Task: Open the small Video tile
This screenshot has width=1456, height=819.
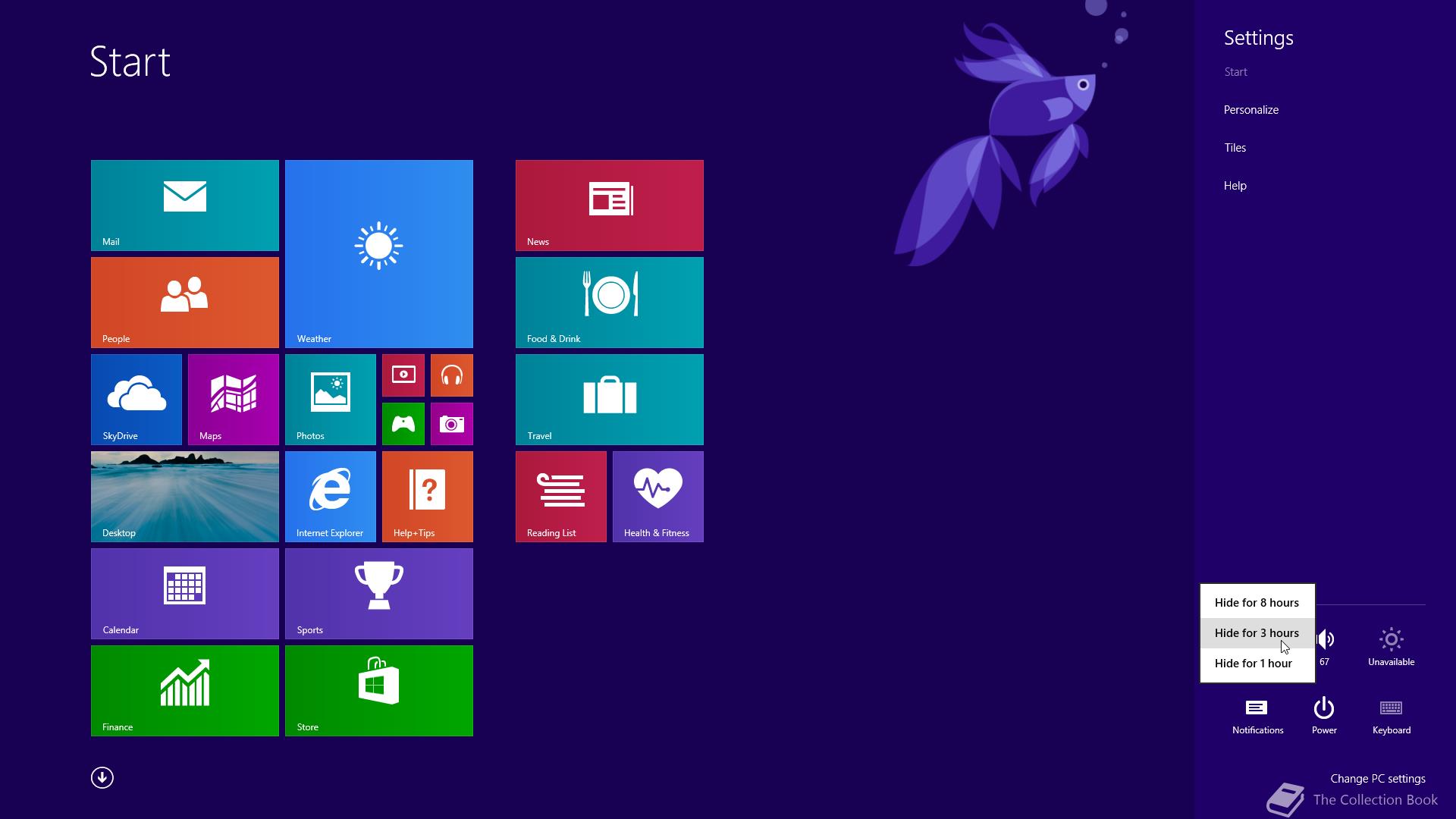Action: pyautogui.click(x=403, y=375)
